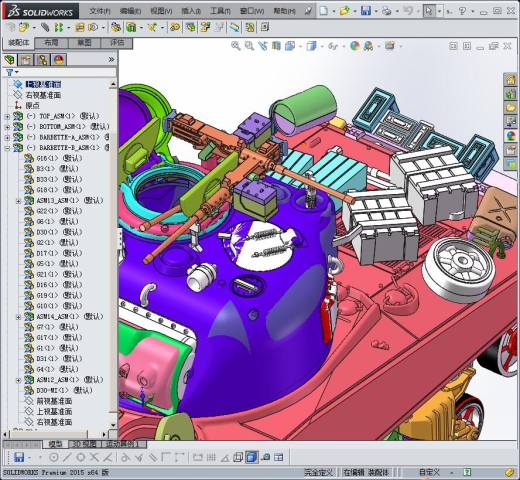Toggle the shaded cube view in bottom toolbar
Image resolution: width=520 pixels, height=480 pixels.
click(252, 457)
